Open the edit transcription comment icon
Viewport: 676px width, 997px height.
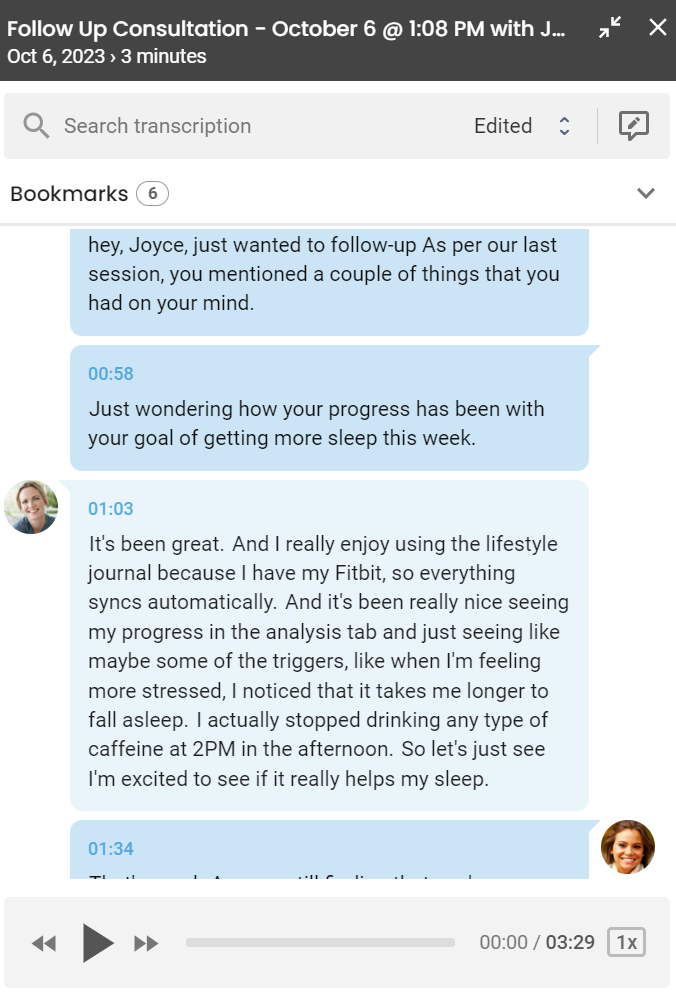[x=634, y=125]
